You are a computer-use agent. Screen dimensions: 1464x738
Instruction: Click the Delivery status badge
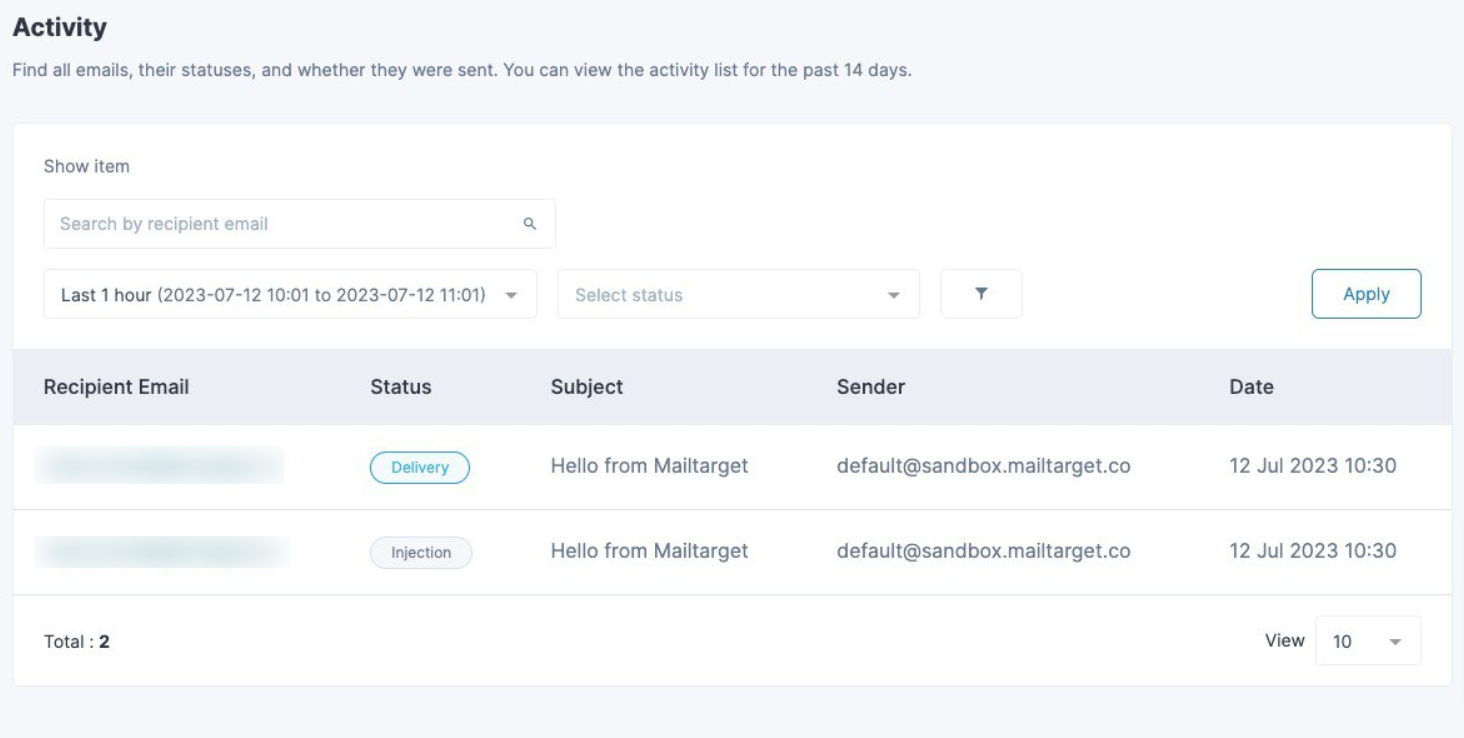coord(420,467)
